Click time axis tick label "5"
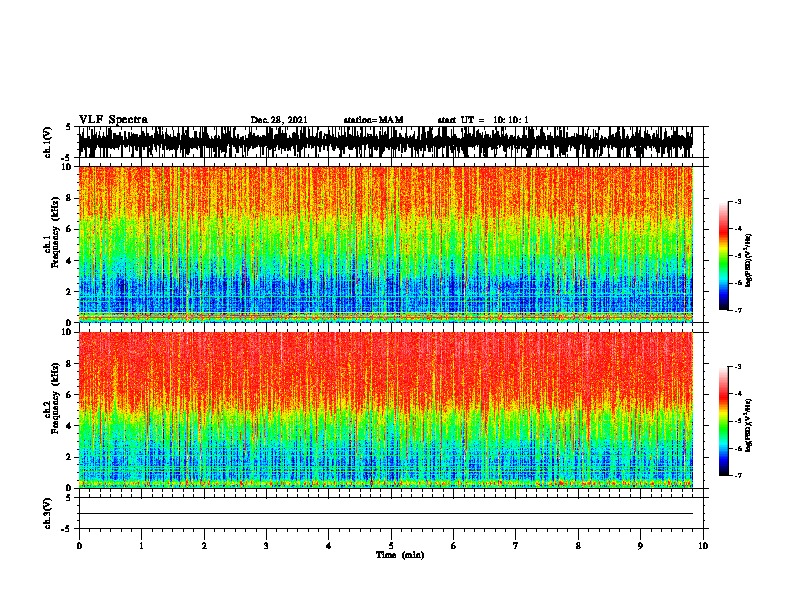The width and height of the screenshot is (792, 612). [x=391, y=546]
